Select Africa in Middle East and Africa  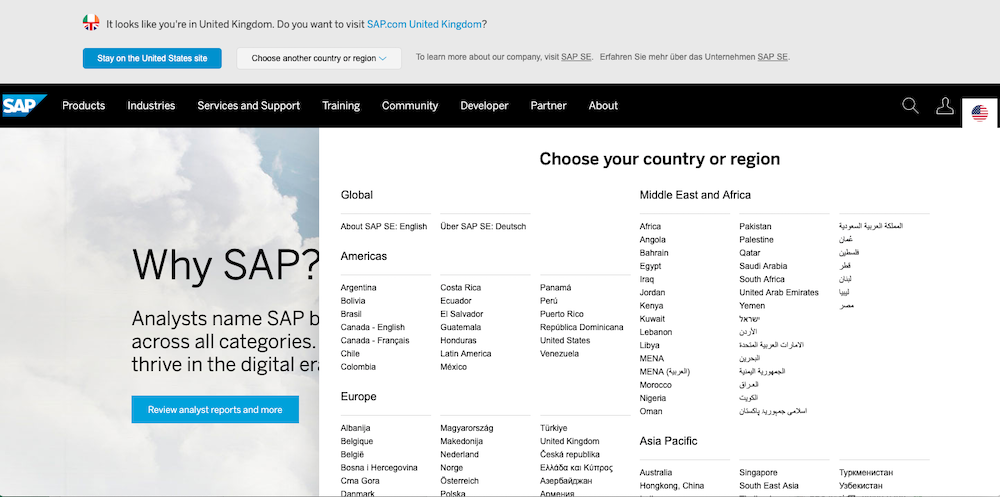[x=651, y=226]
